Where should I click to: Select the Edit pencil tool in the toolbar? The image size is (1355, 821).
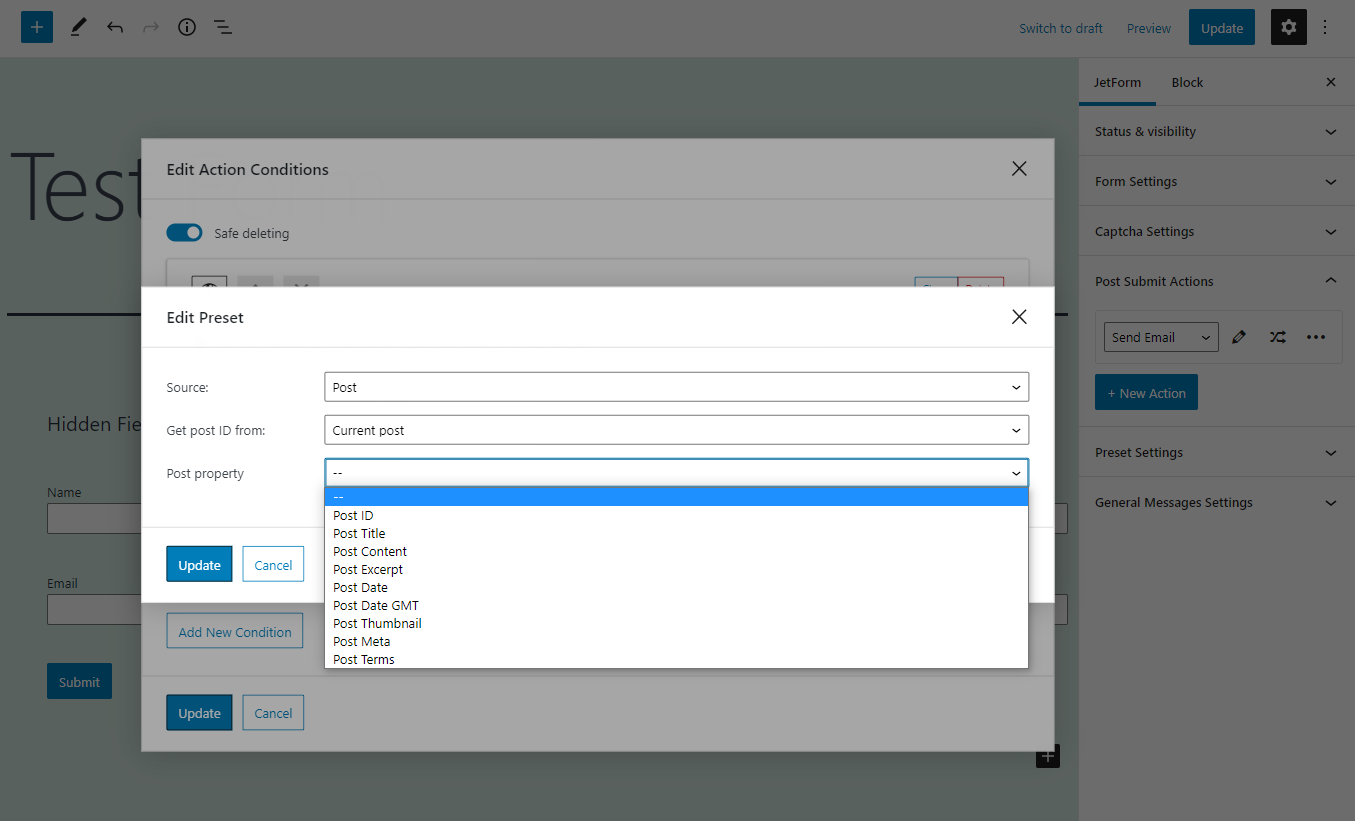click(x=78, y=27)
